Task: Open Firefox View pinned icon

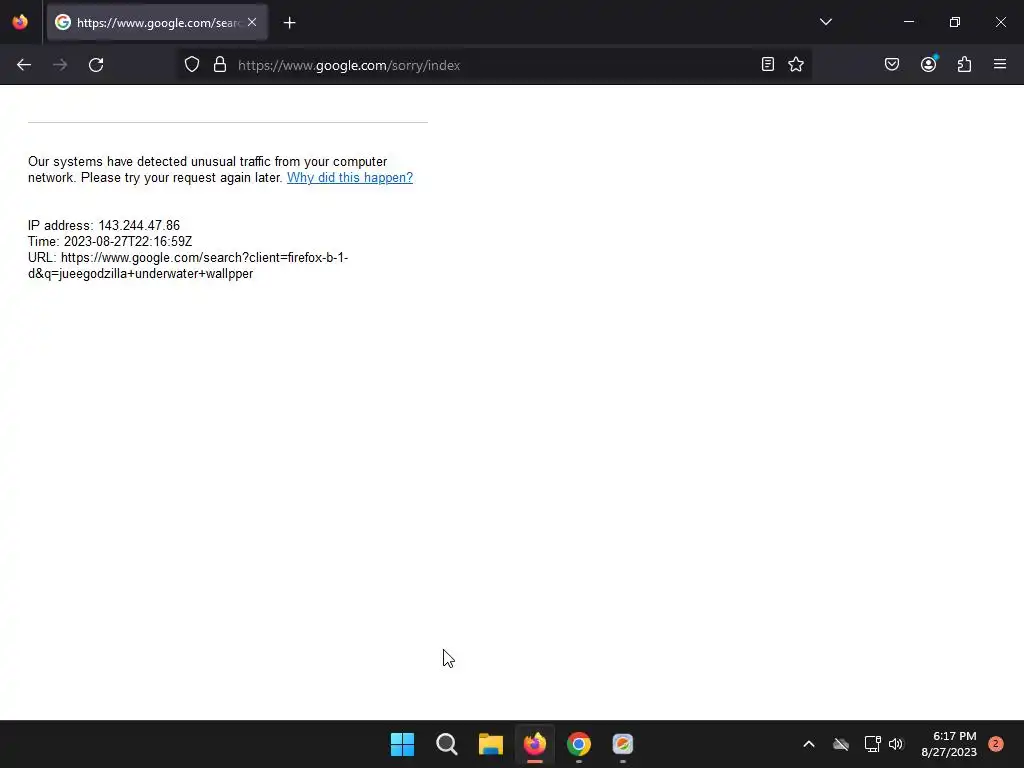Action: 20,22
